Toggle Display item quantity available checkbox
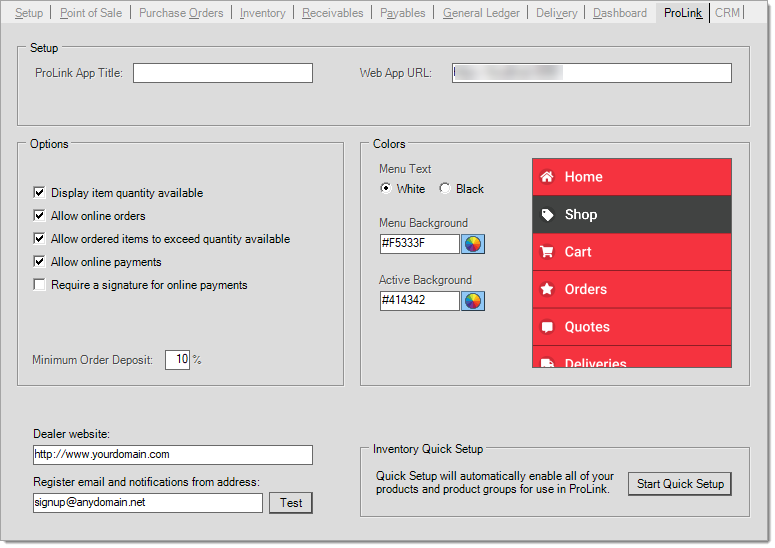 [x=39, y=192]
